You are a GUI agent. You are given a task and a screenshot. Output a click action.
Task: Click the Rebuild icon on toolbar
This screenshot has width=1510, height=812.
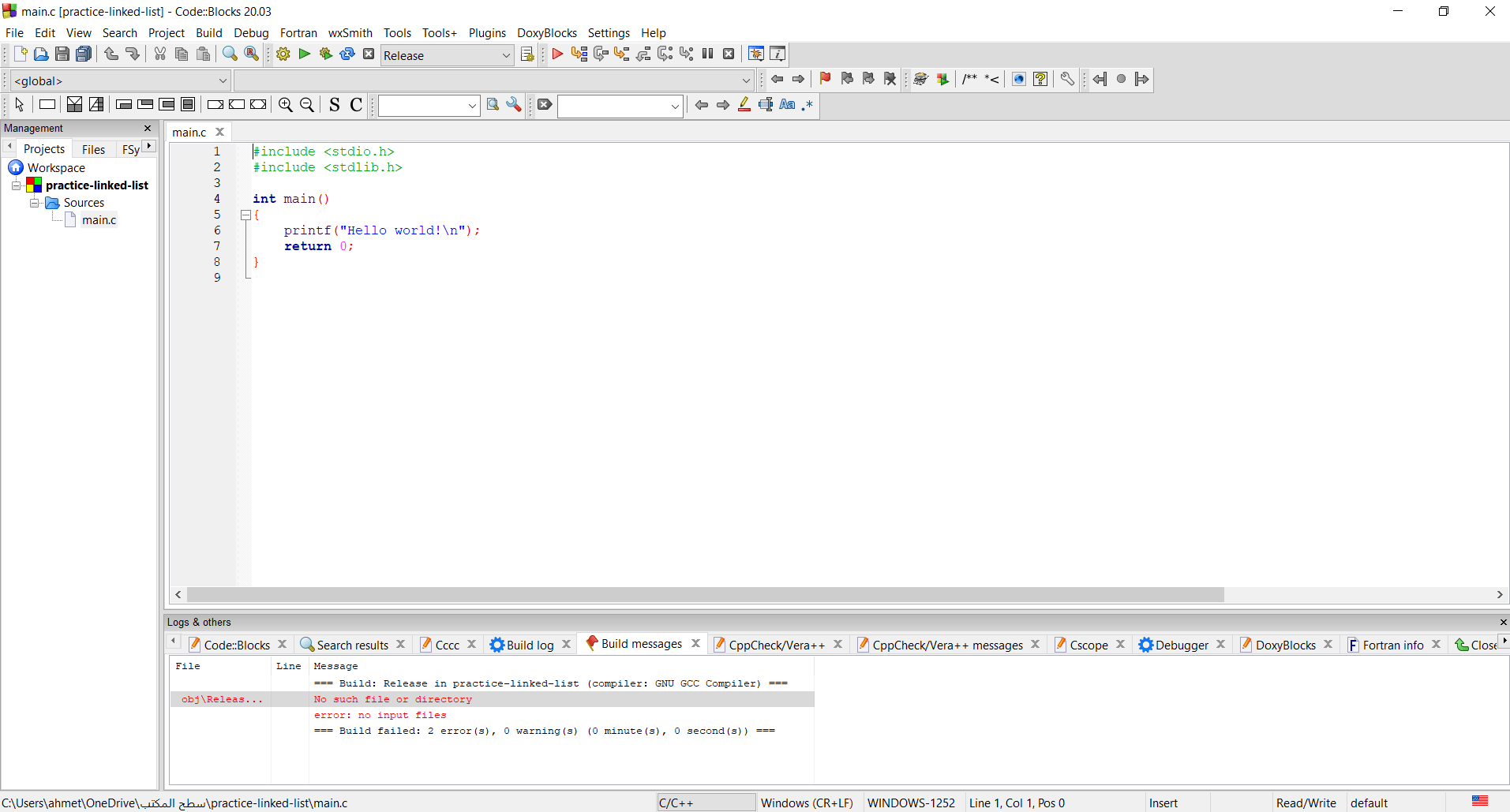[x=347, y=54]
